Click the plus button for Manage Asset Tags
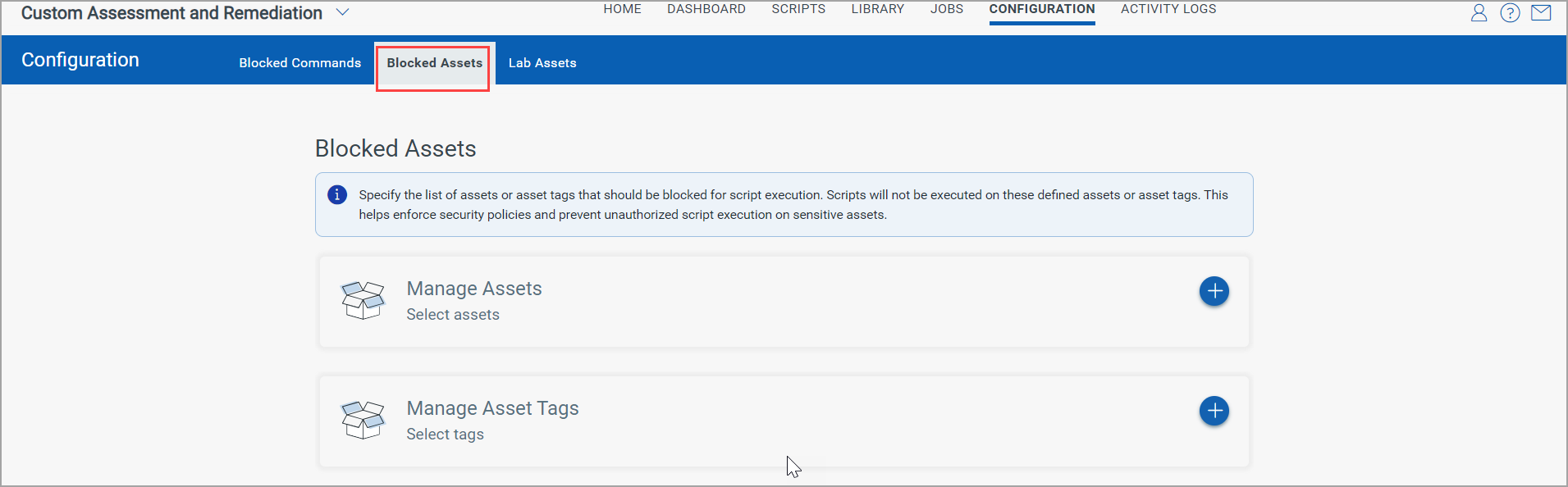1568x487 pixels. pos(1214,411)
